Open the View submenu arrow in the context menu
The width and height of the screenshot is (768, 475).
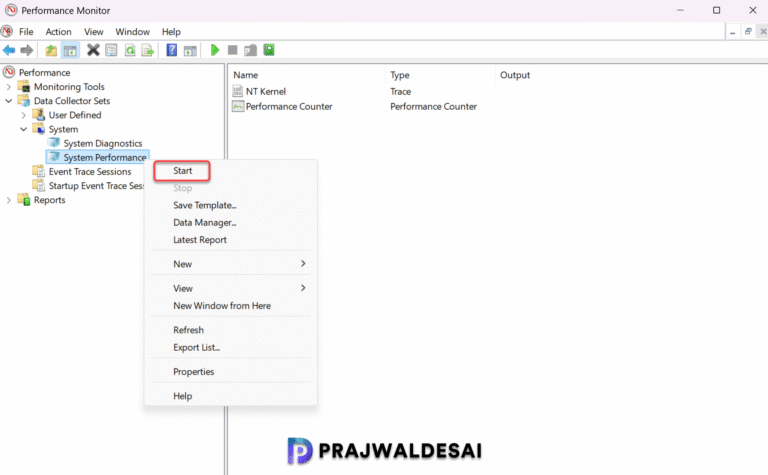pyautogui.click(x=303, y=288)
